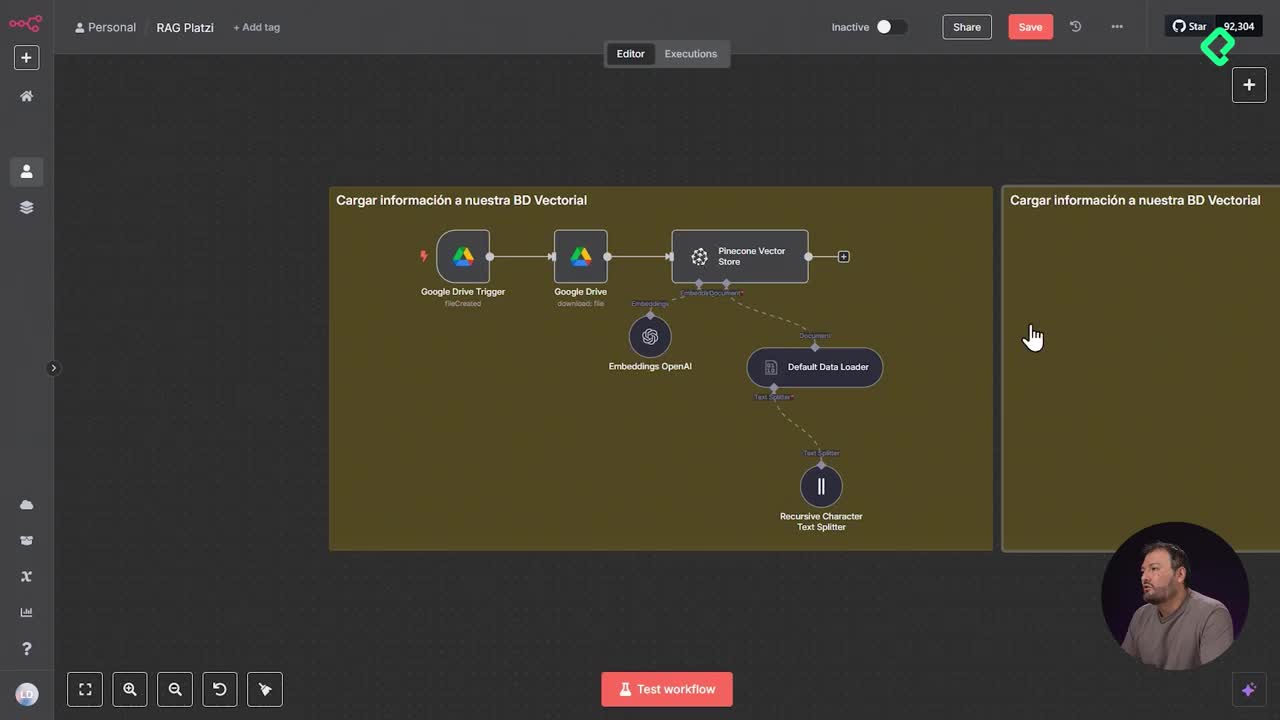Open more options via three-dot menu

(1117, 27)
